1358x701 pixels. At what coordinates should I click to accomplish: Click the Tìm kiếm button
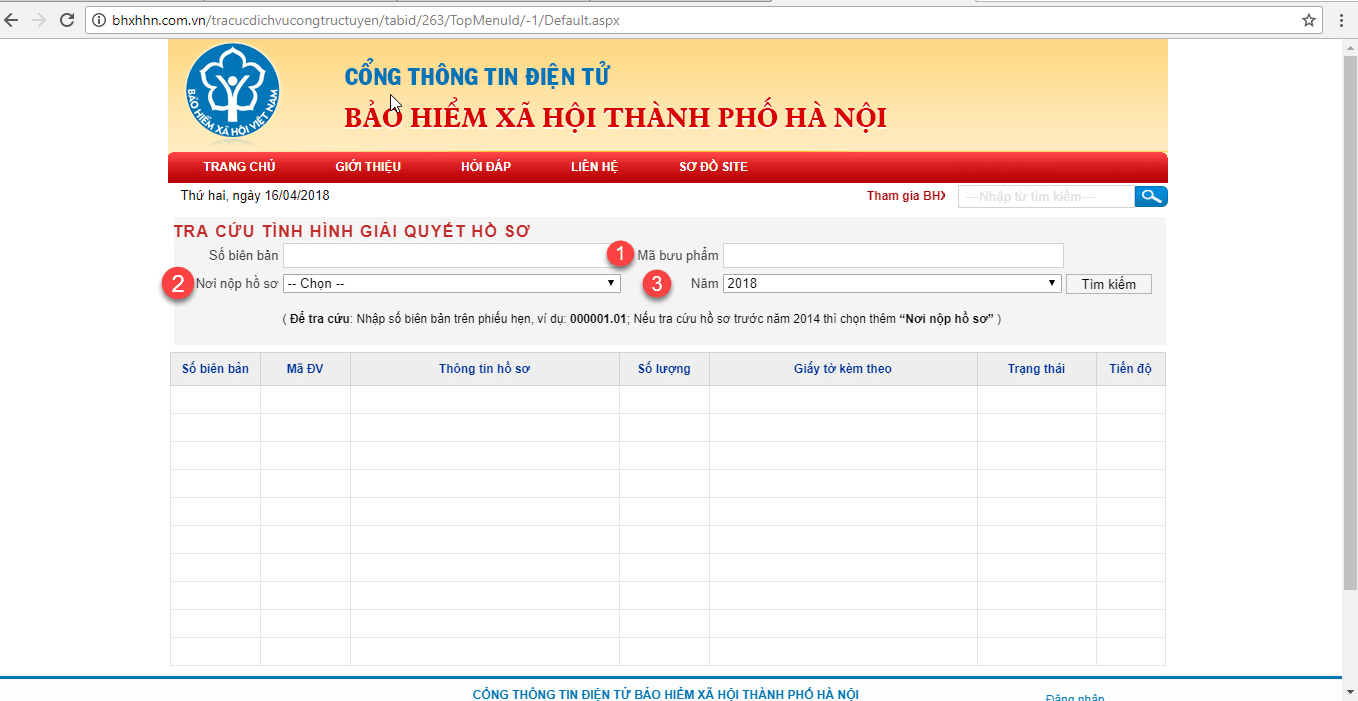point(1109,284)
